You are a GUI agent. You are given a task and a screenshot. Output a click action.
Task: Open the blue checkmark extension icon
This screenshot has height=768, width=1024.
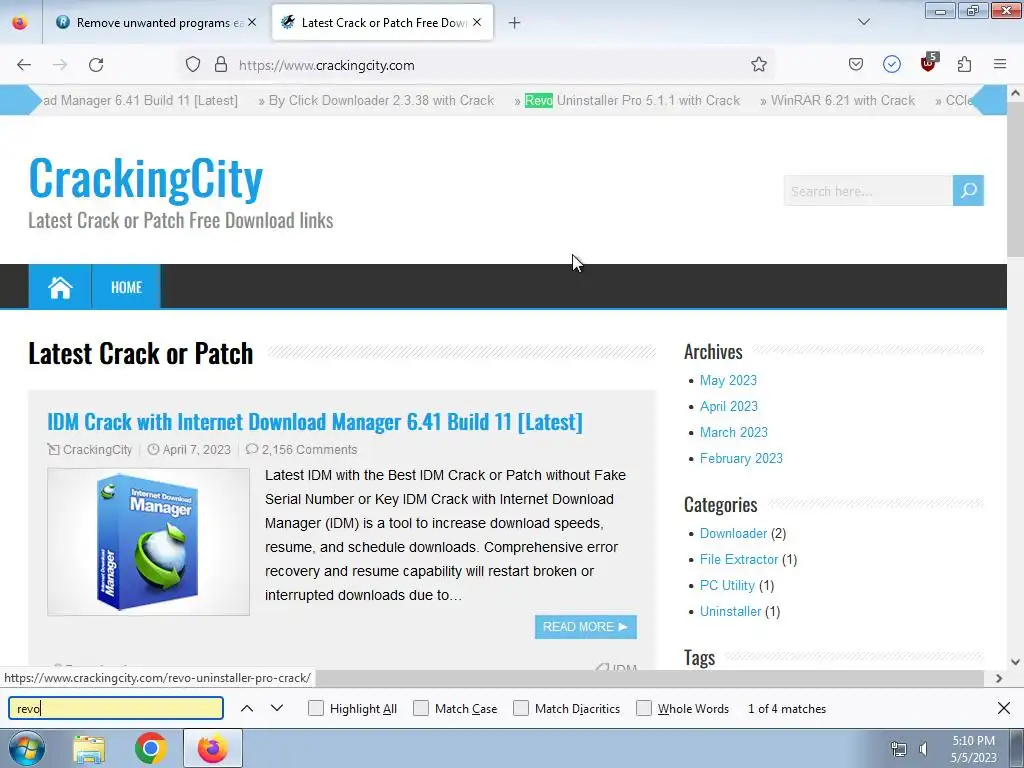tap(891, 64)
